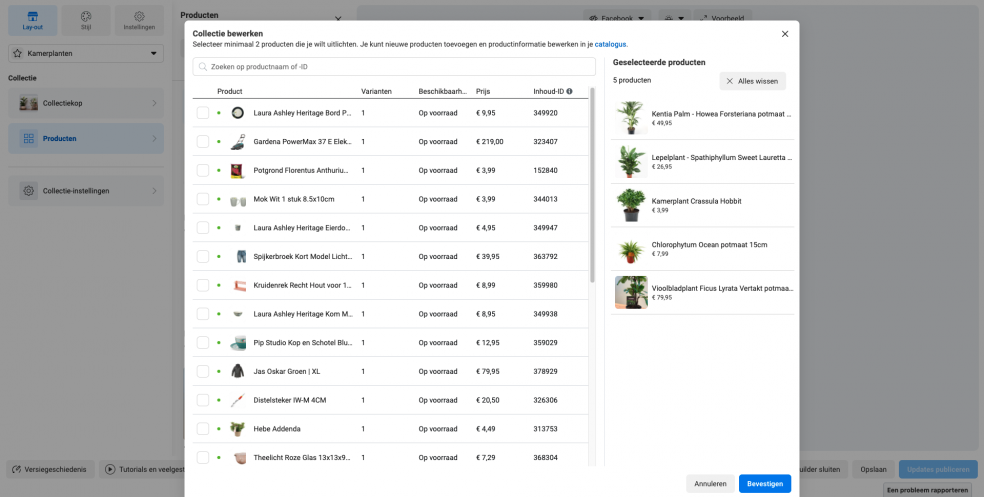Open the Lay-out tab
984x497 pixels.
tap(33, 21)
